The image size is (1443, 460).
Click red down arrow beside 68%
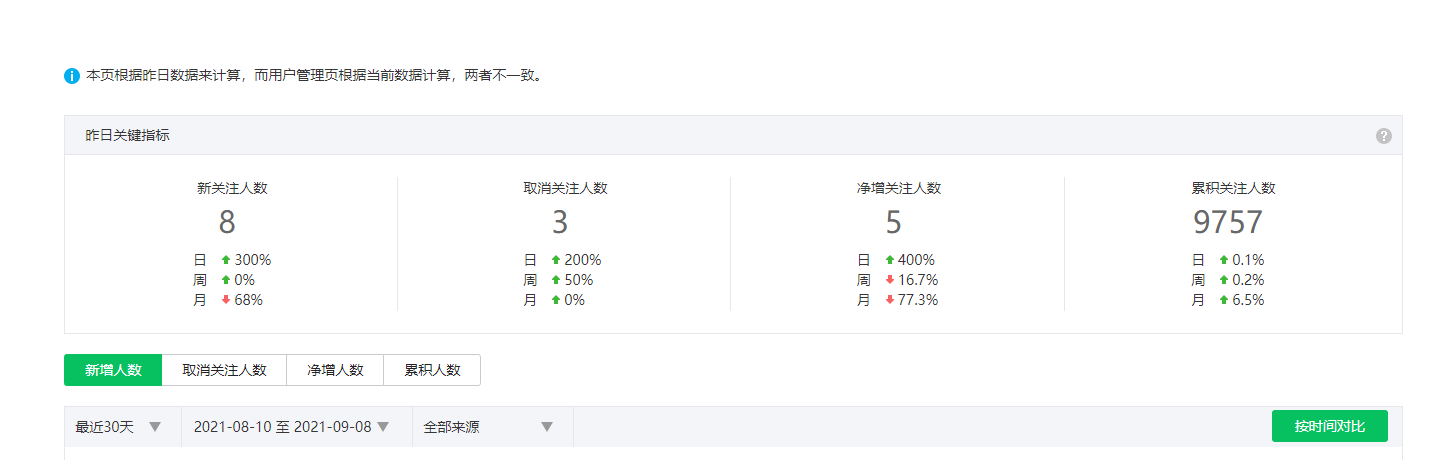point(226,300)
